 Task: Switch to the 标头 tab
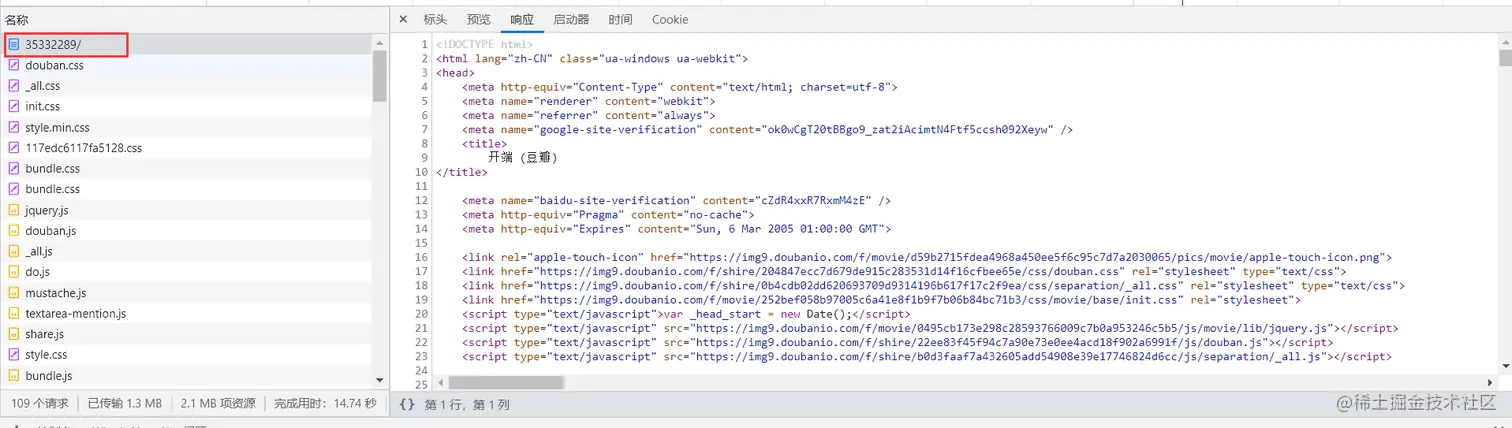tap(435, 20)
